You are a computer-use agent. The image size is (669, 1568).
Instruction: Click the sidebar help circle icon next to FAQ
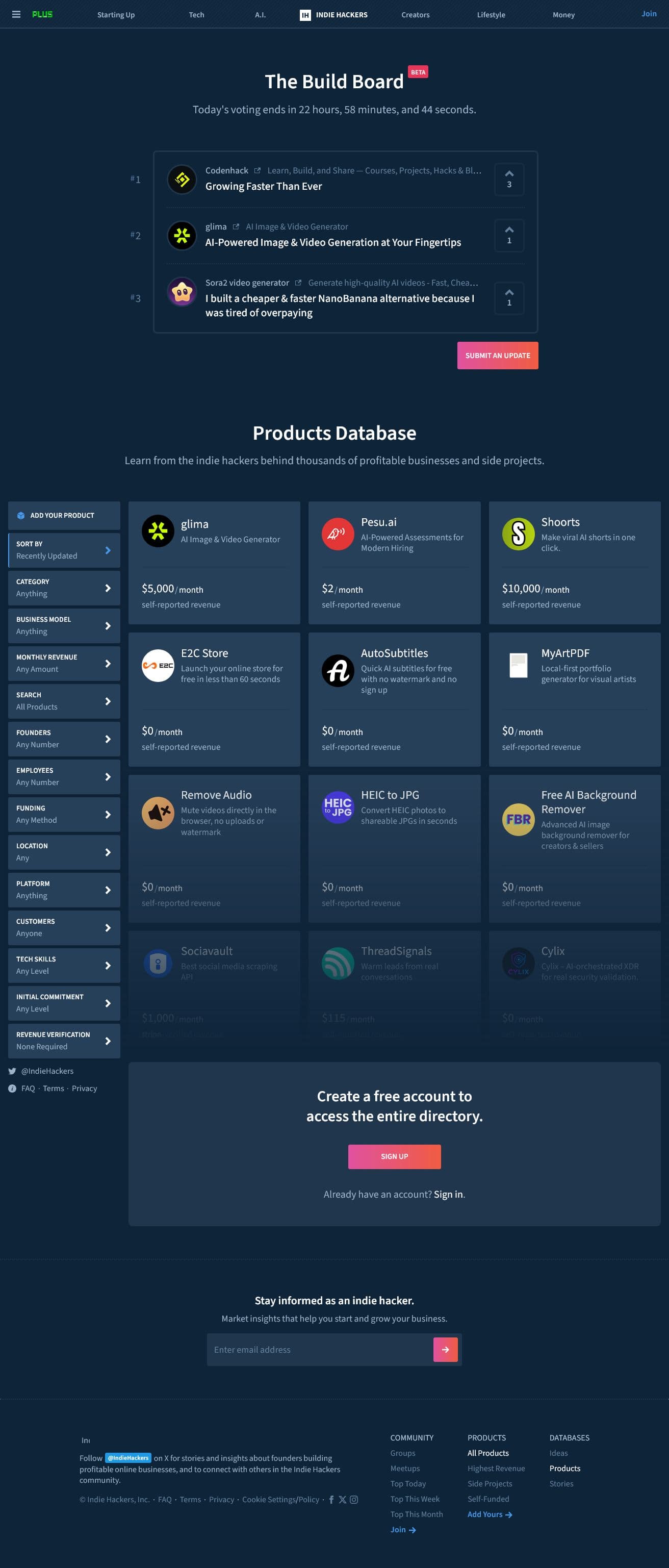12,1089
